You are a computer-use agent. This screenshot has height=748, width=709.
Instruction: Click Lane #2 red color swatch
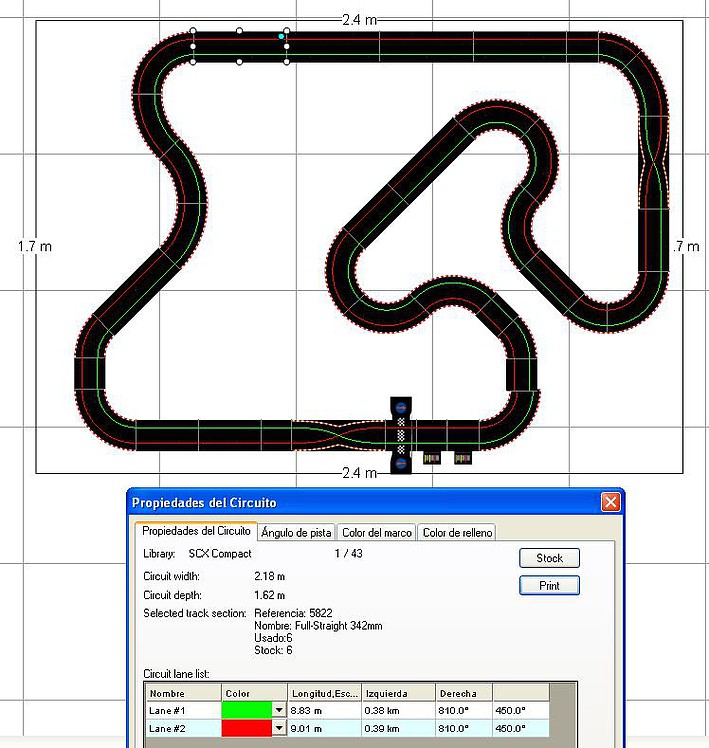pos(247,728)
